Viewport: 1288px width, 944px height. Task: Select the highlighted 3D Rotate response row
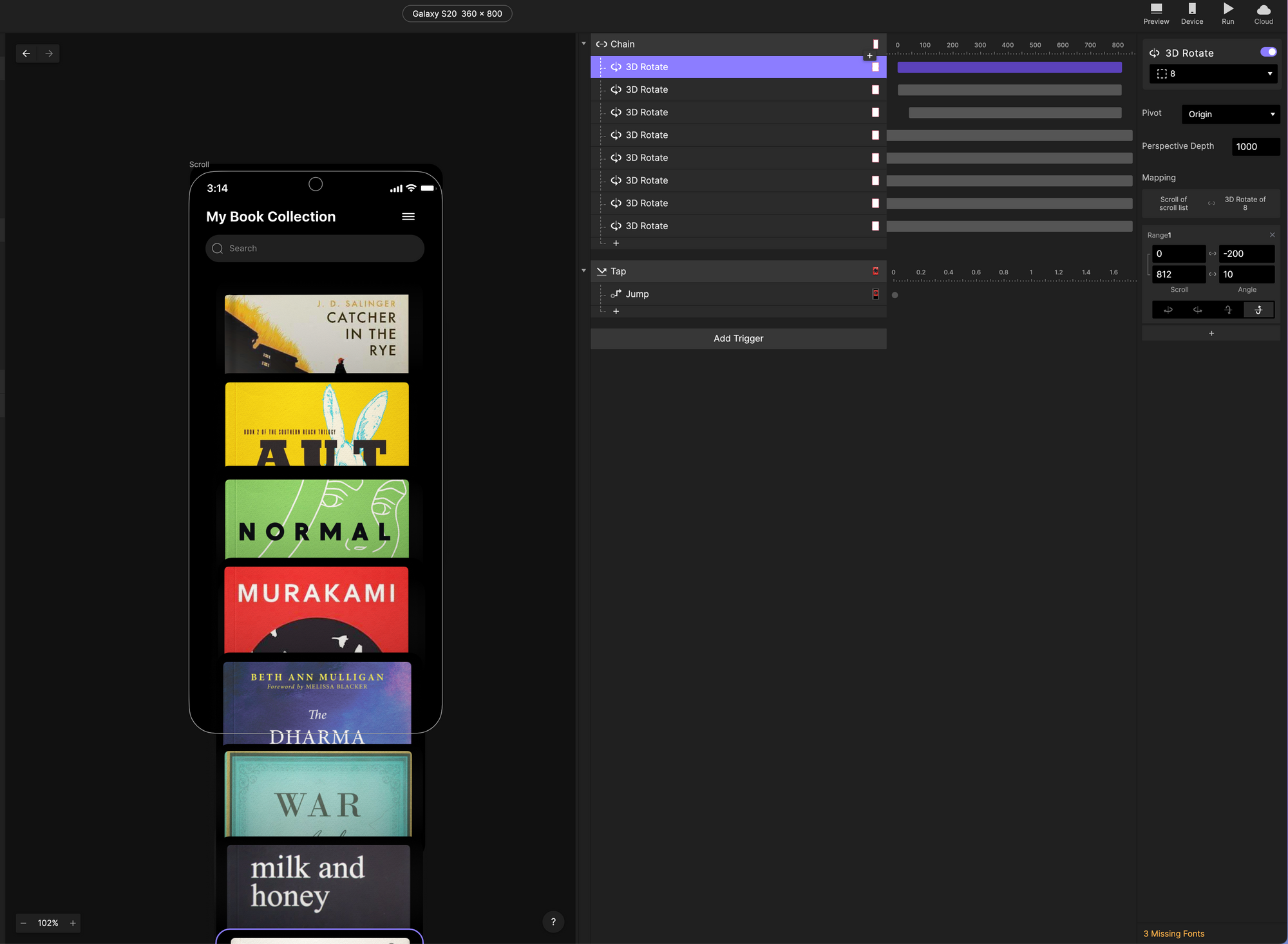point(738,67)
